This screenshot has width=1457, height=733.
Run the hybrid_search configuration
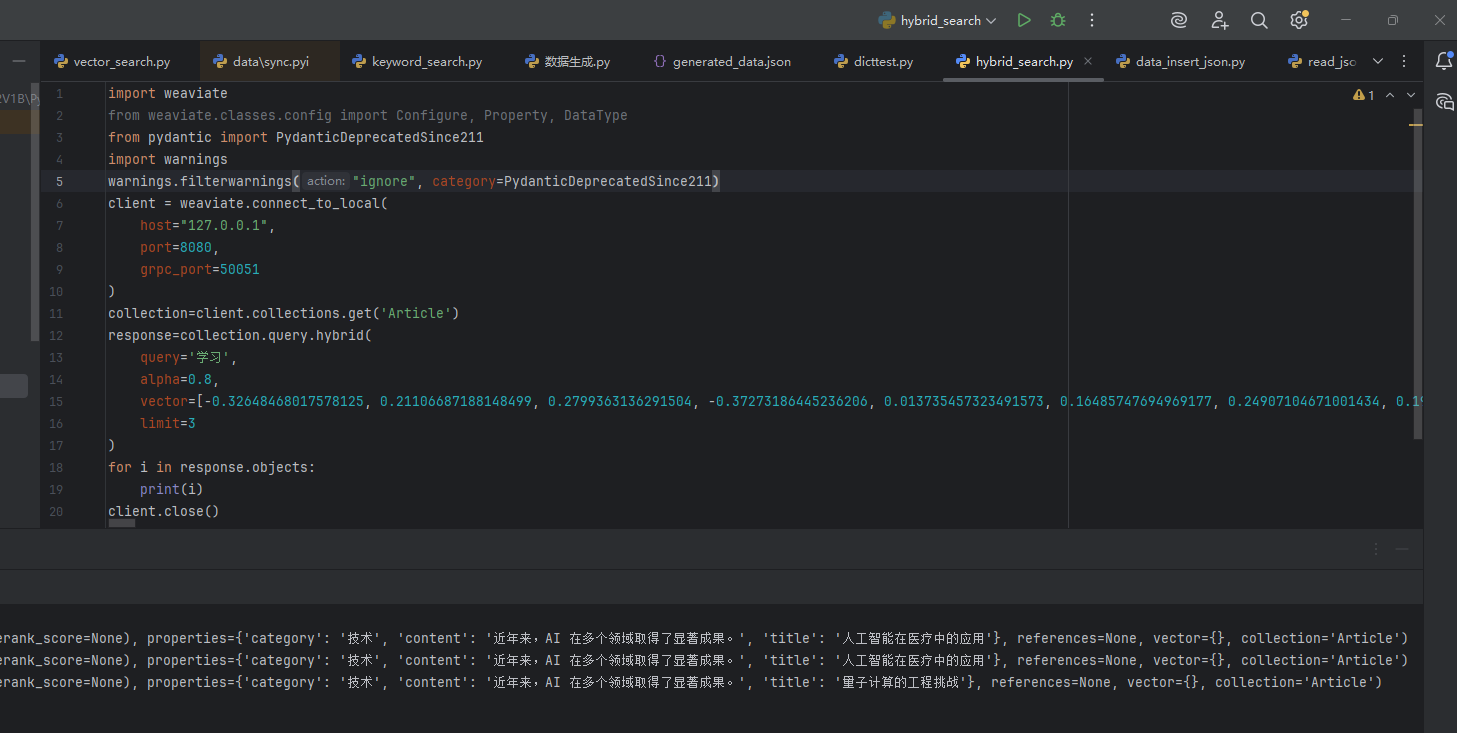coord(1023,19)
